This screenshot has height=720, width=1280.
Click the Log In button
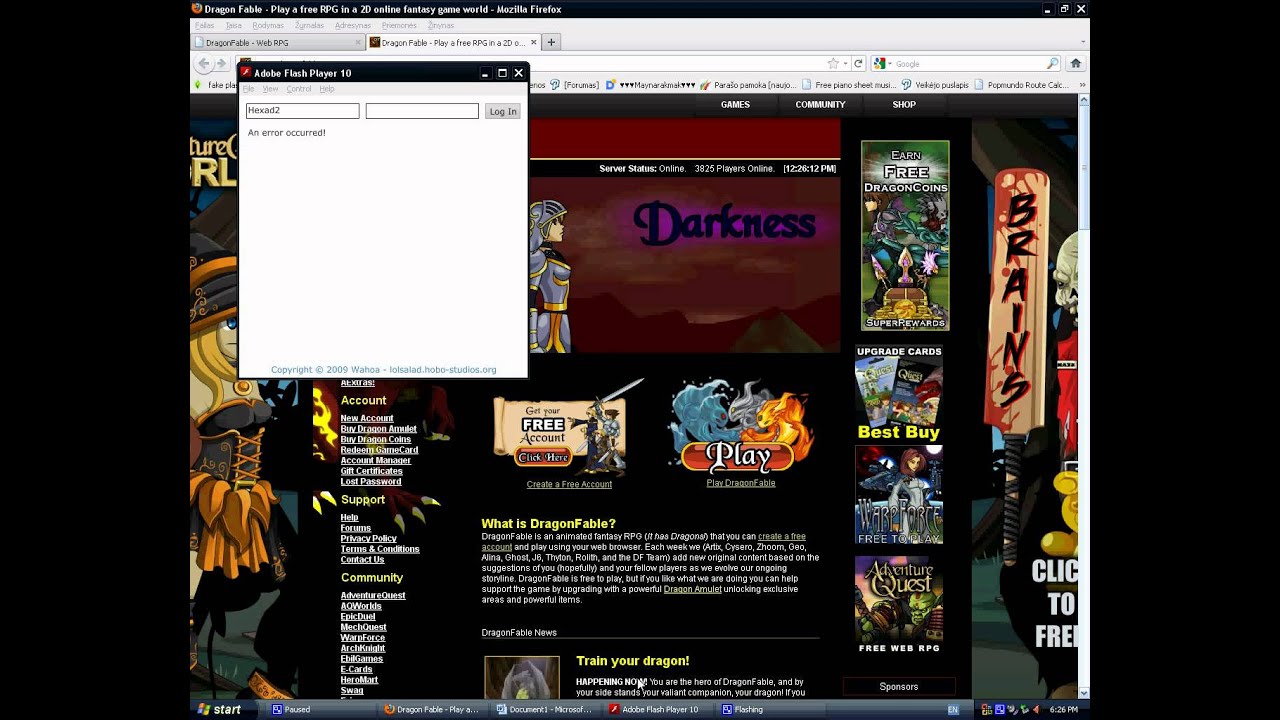click(503, 111)
